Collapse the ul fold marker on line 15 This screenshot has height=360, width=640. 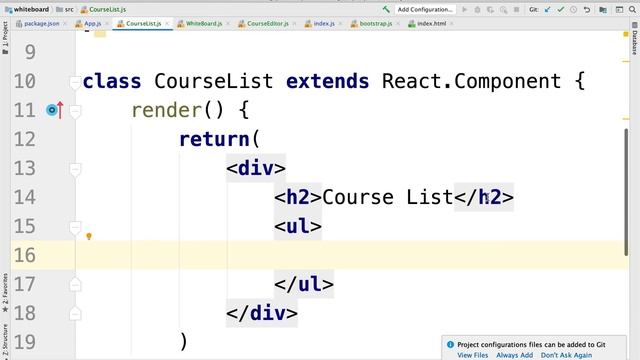75,227
